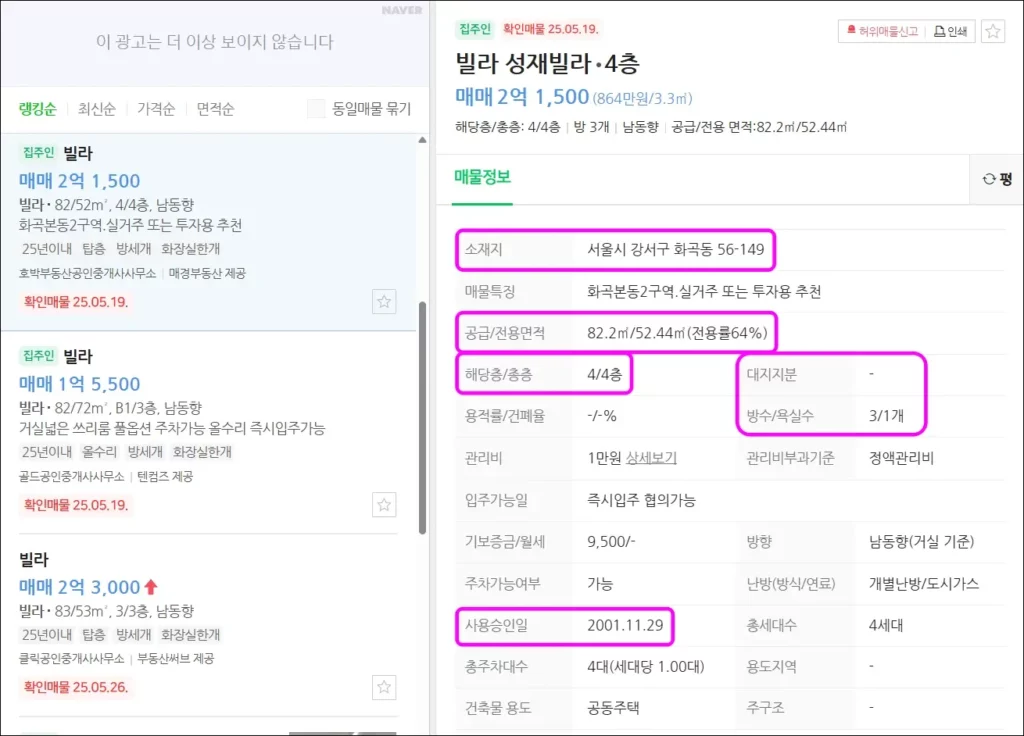1024x736 pixels.
Task: Click the red price-up arrow icon
Action: pos(151,586)
